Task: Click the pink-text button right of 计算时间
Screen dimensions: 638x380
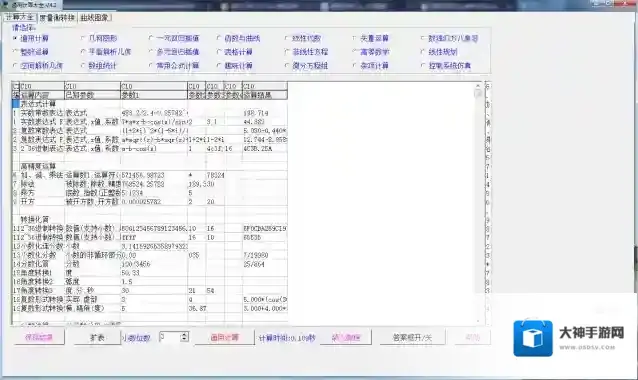Action: pyautogui.click(x=346, y=337)
